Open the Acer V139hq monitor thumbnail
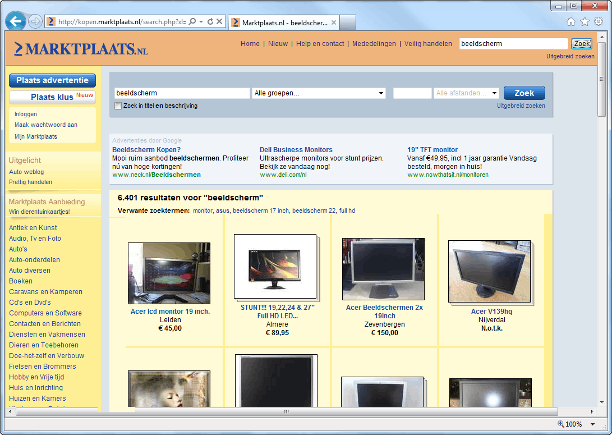 point(490,272)
